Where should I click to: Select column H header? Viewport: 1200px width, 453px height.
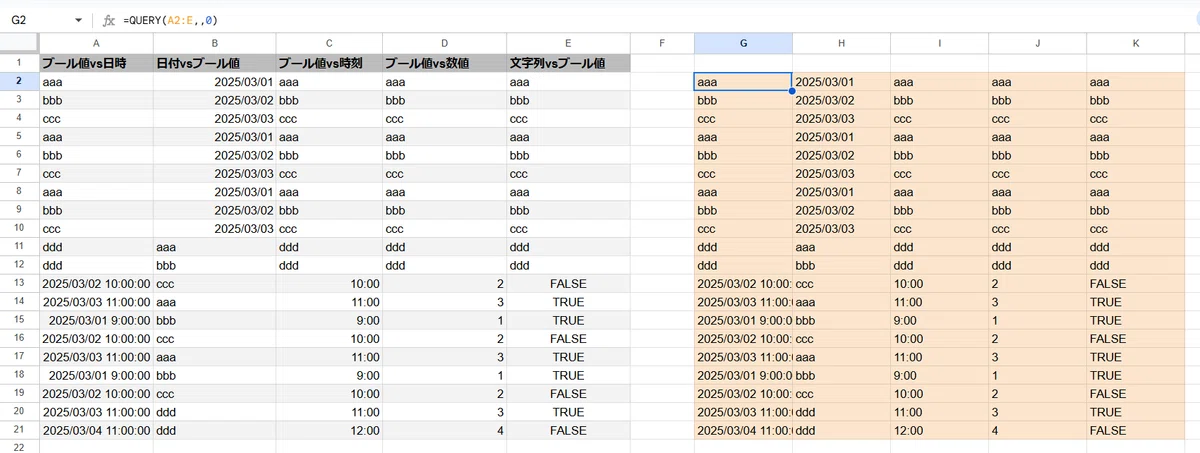[x=841, y=43]
